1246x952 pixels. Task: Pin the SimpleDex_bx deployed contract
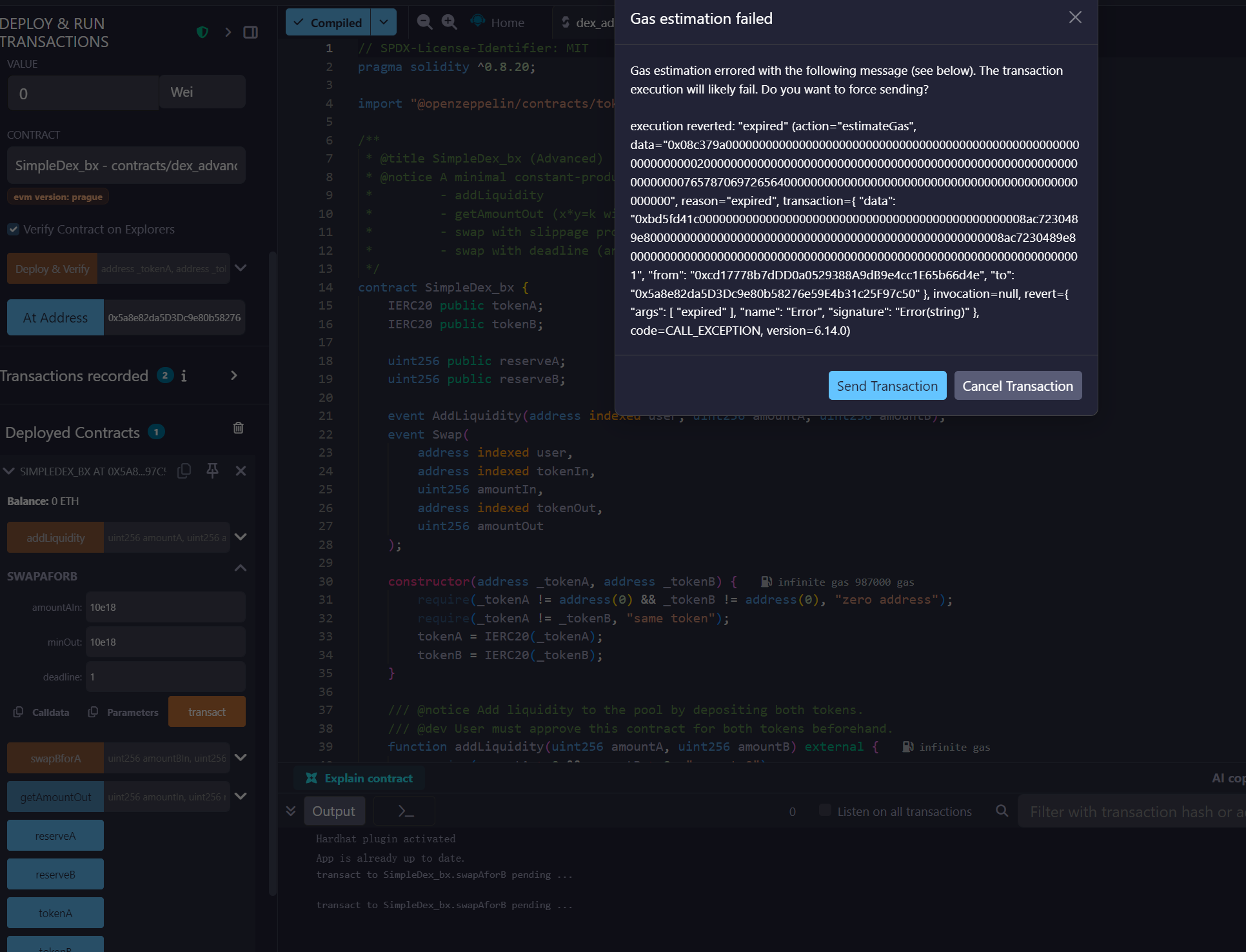point(212,471)
